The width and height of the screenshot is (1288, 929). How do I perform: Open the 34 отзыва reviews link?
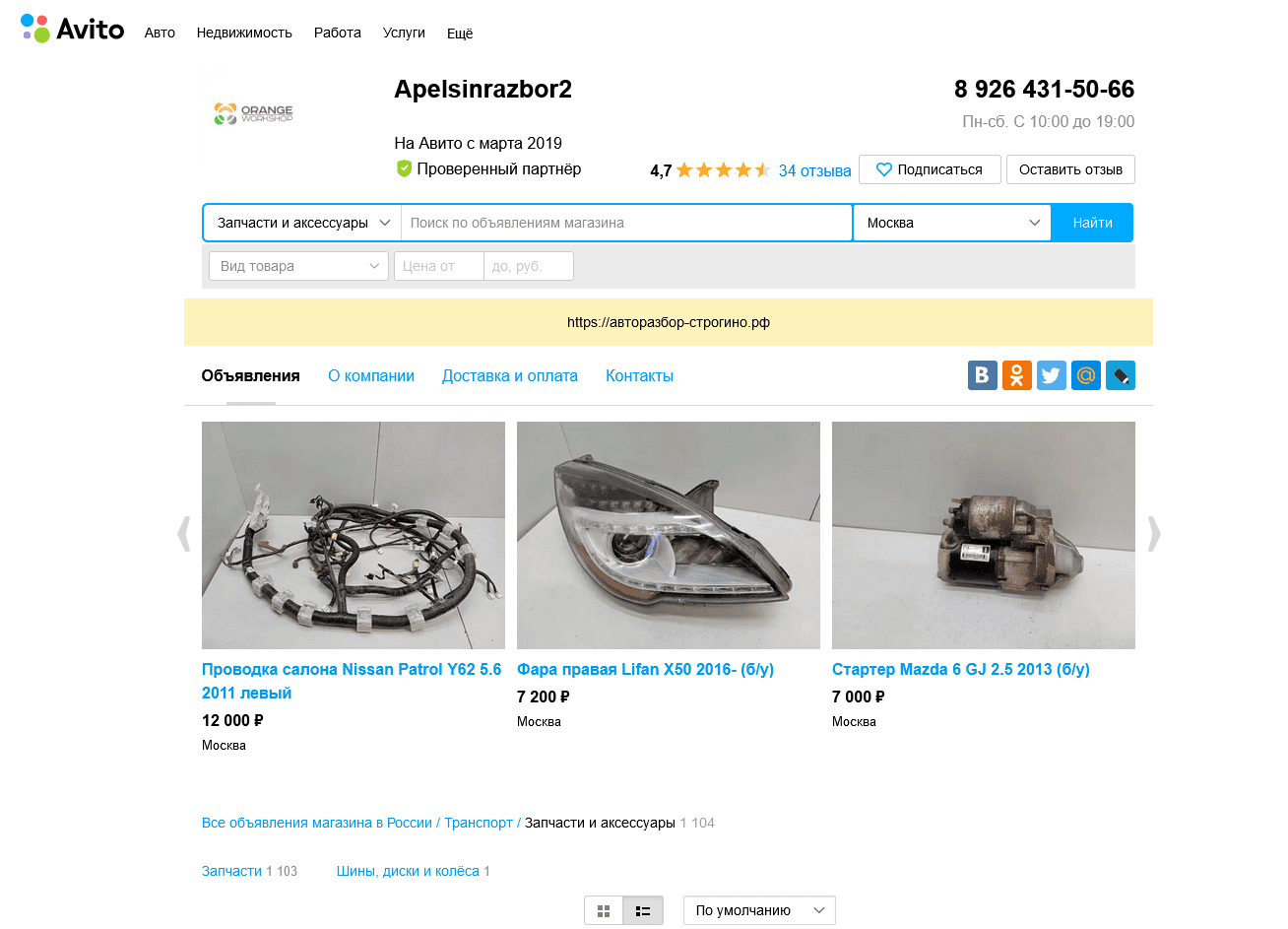point(814,170)
